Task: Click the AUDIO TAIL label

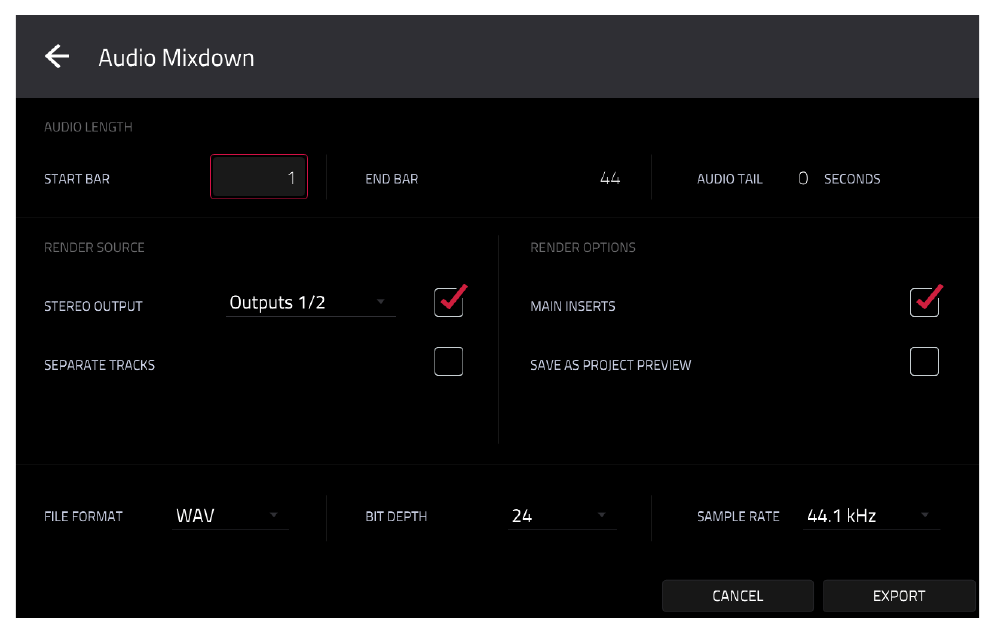Action: click(729, 179)
